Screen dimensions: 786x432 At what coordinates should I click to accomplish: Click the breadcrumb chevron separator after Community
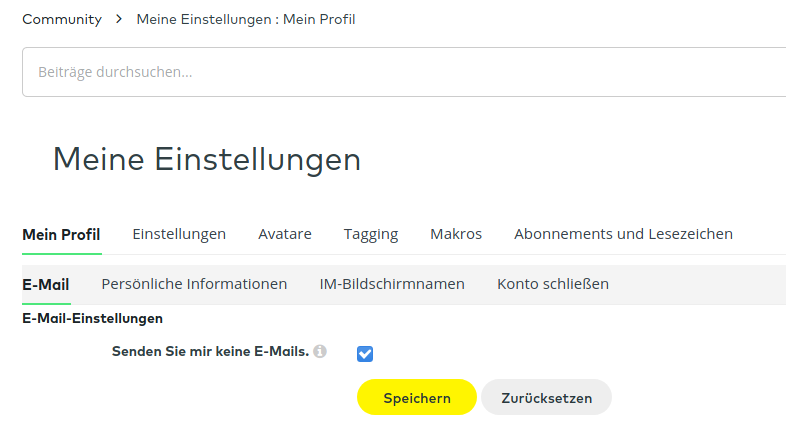pyautogui.click(x=119, y=19)
